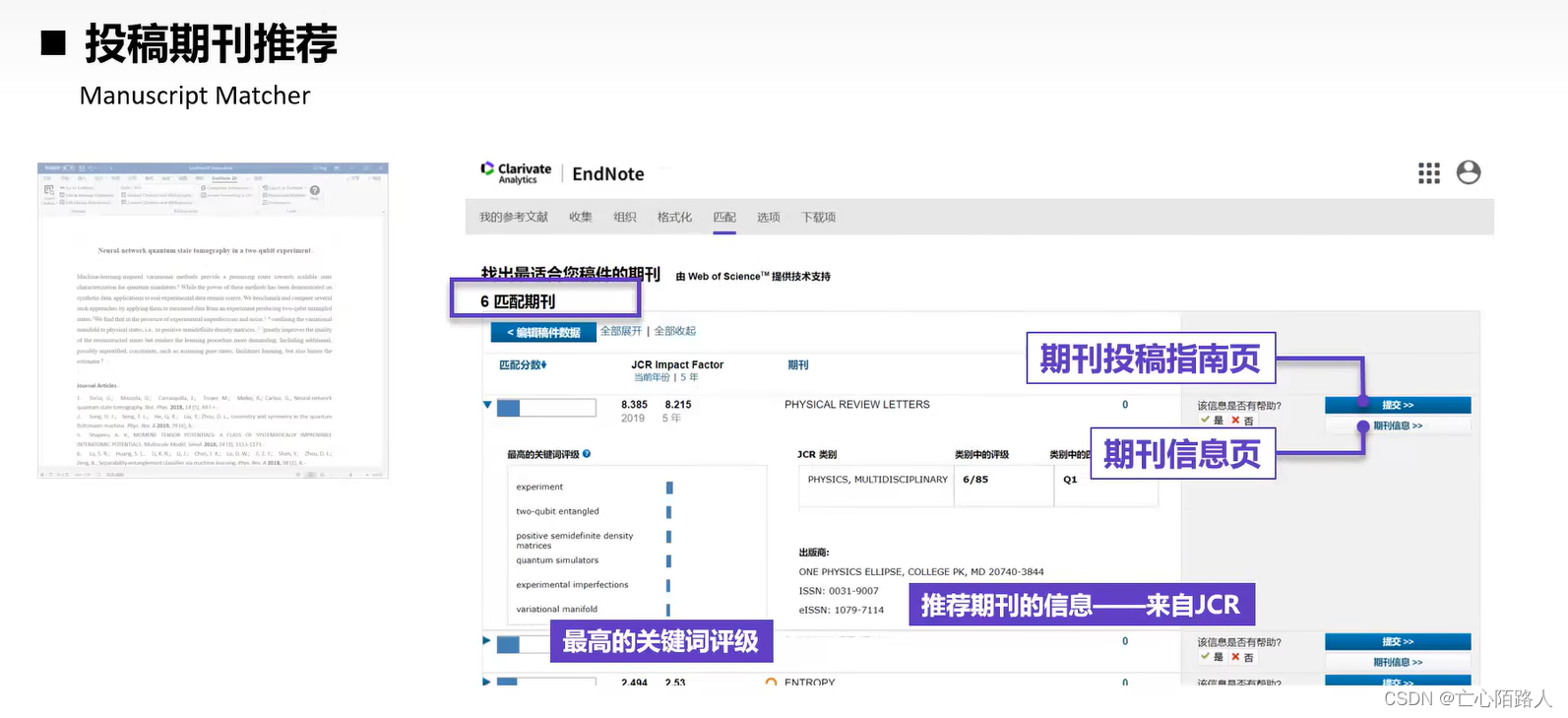The width and height of the screenshot is (1568, 718).
Task: Click the keyword 'quantum simulators'
Action: [557, 560]
